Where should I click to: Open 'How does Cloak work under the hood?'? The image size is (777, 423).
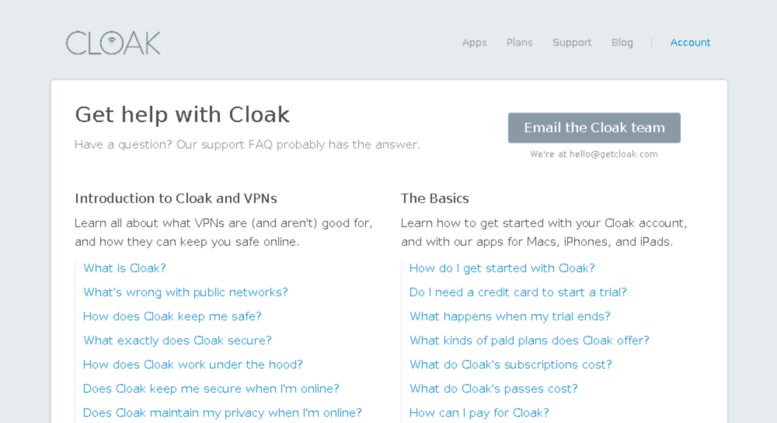tap(193, 365)
